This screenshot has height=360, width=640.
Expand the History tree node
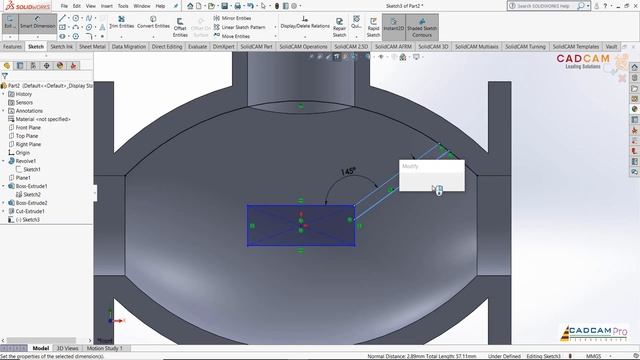pos(3,94)
